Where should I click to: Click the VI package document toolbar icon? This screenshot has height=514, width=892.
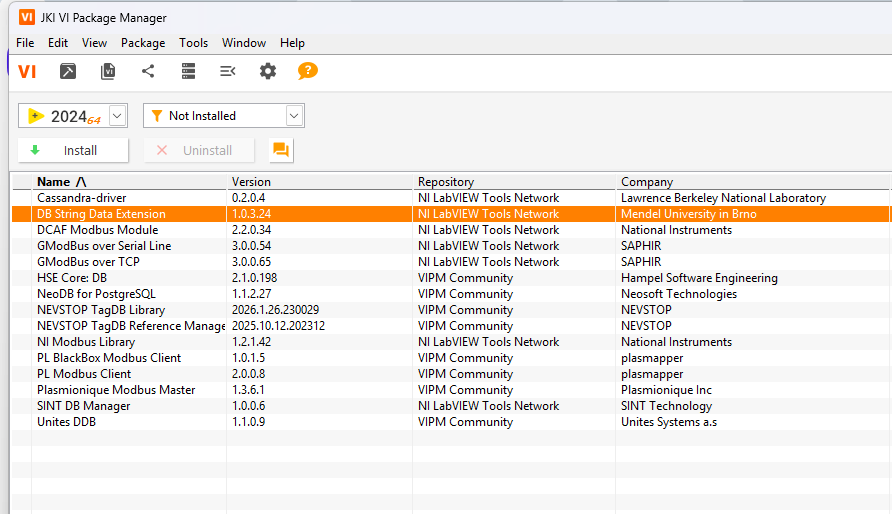click(x=108, y=71)
